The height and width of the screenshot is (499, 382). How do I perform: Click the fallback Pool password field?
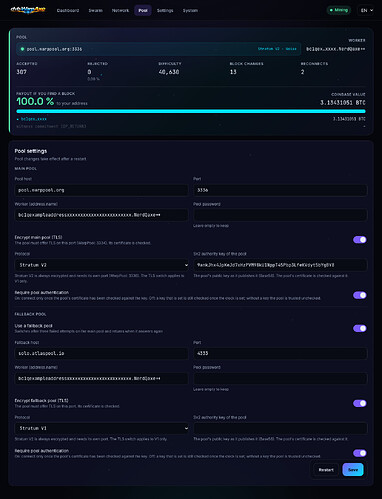(x=280, y=378)
